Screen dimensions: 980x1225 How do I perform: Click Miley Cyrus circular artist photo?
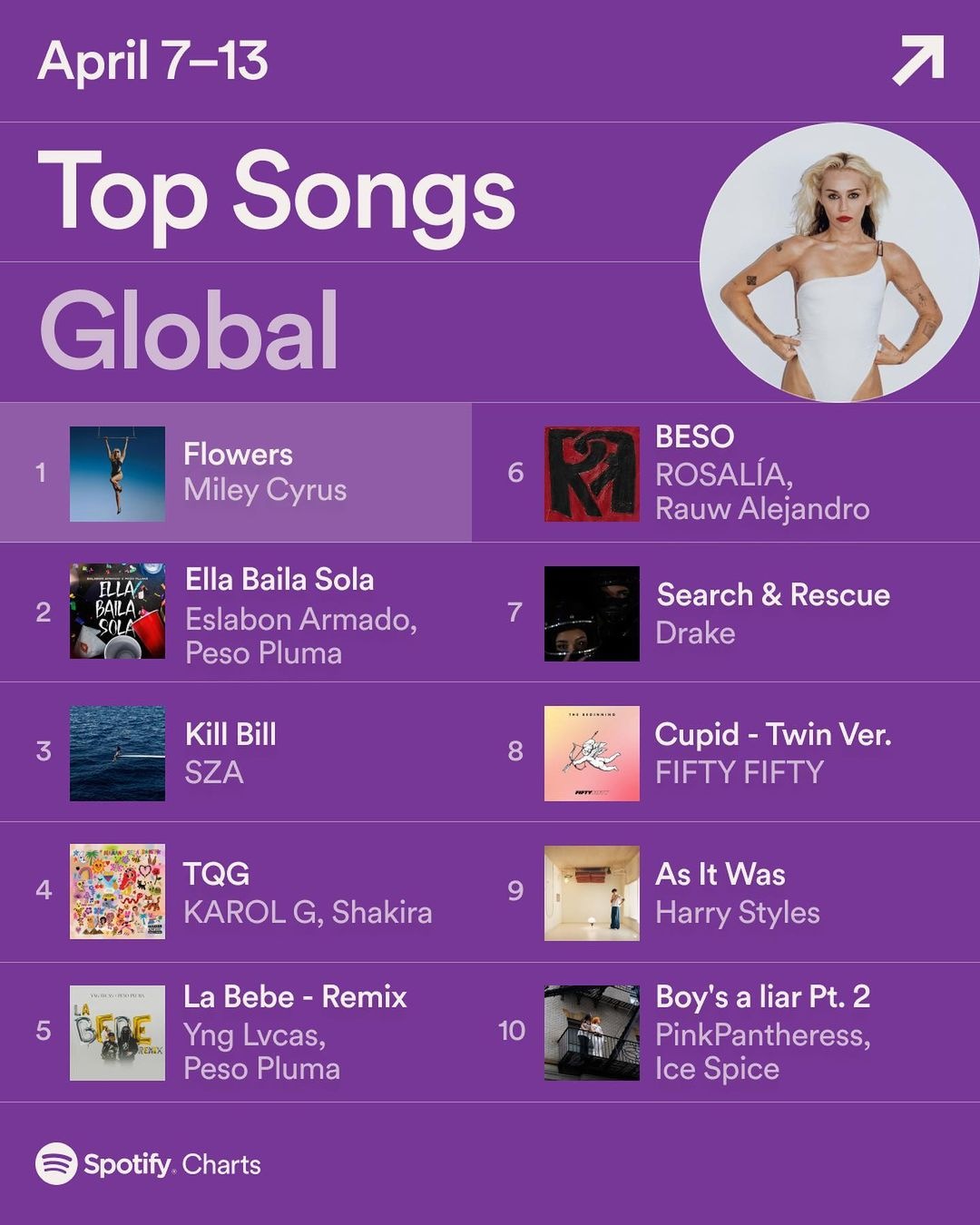click(x=839, y=263)
